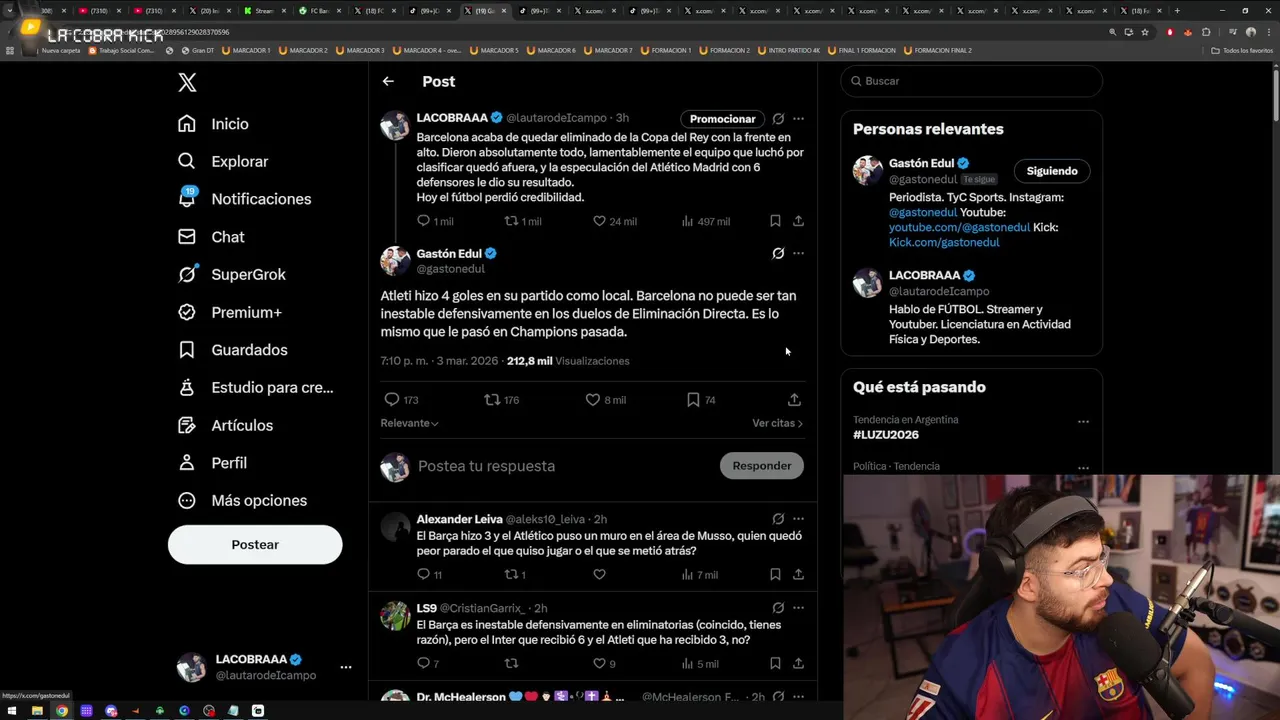Click the X logo in sidebar
1280x720 pixels.
tap(187, 83)
